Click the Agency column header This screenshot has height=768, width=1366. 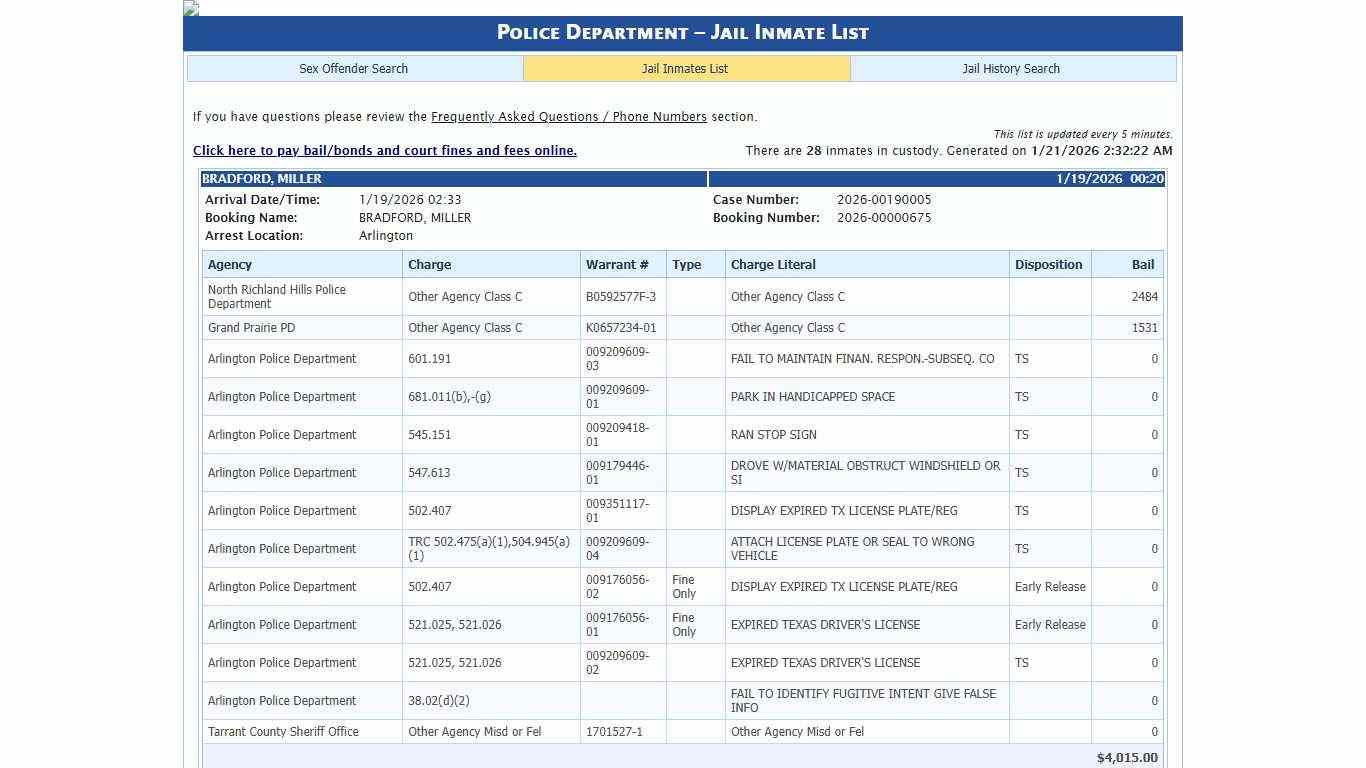click(230, 265)
